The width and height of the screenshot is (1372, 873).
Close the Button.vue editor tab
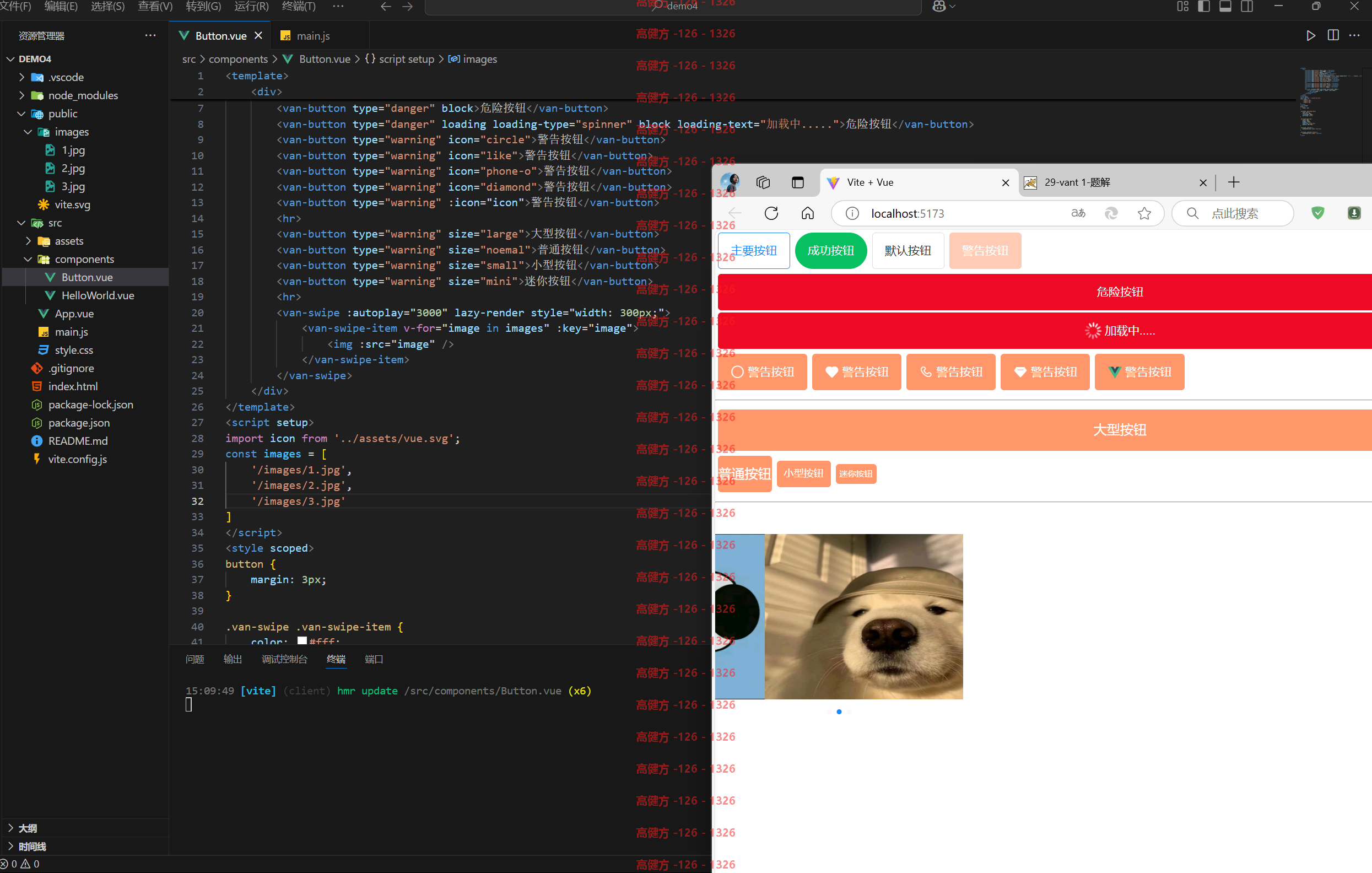258,35
